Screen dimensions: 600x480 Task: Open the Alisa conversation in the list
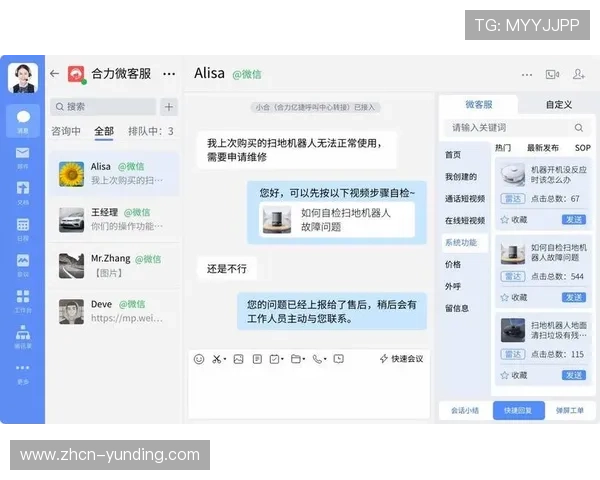click(114, 173)
